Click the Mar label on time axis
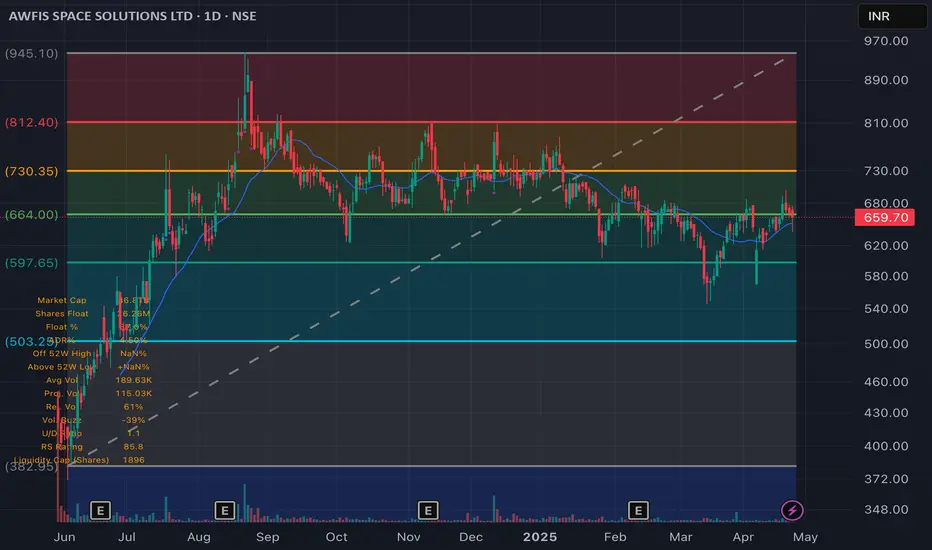 coord(681,537)
